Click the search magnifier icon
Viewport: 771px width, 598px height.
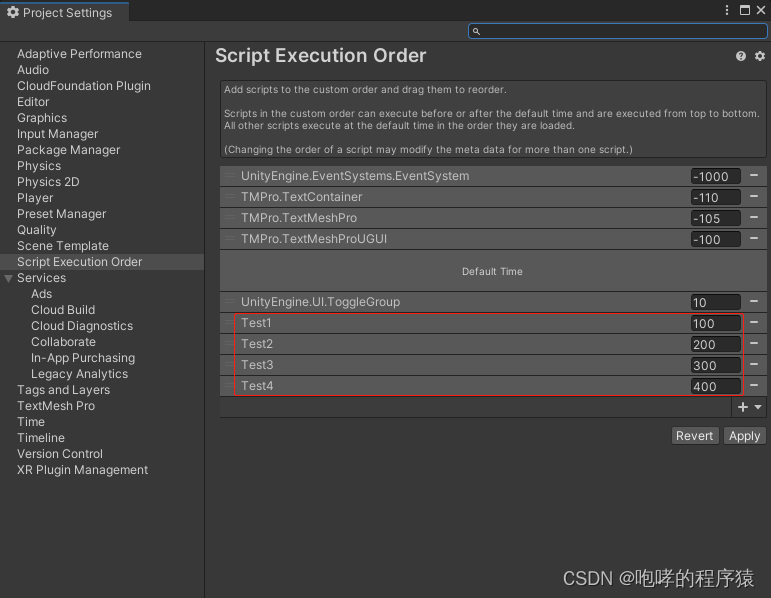point(476,31)
